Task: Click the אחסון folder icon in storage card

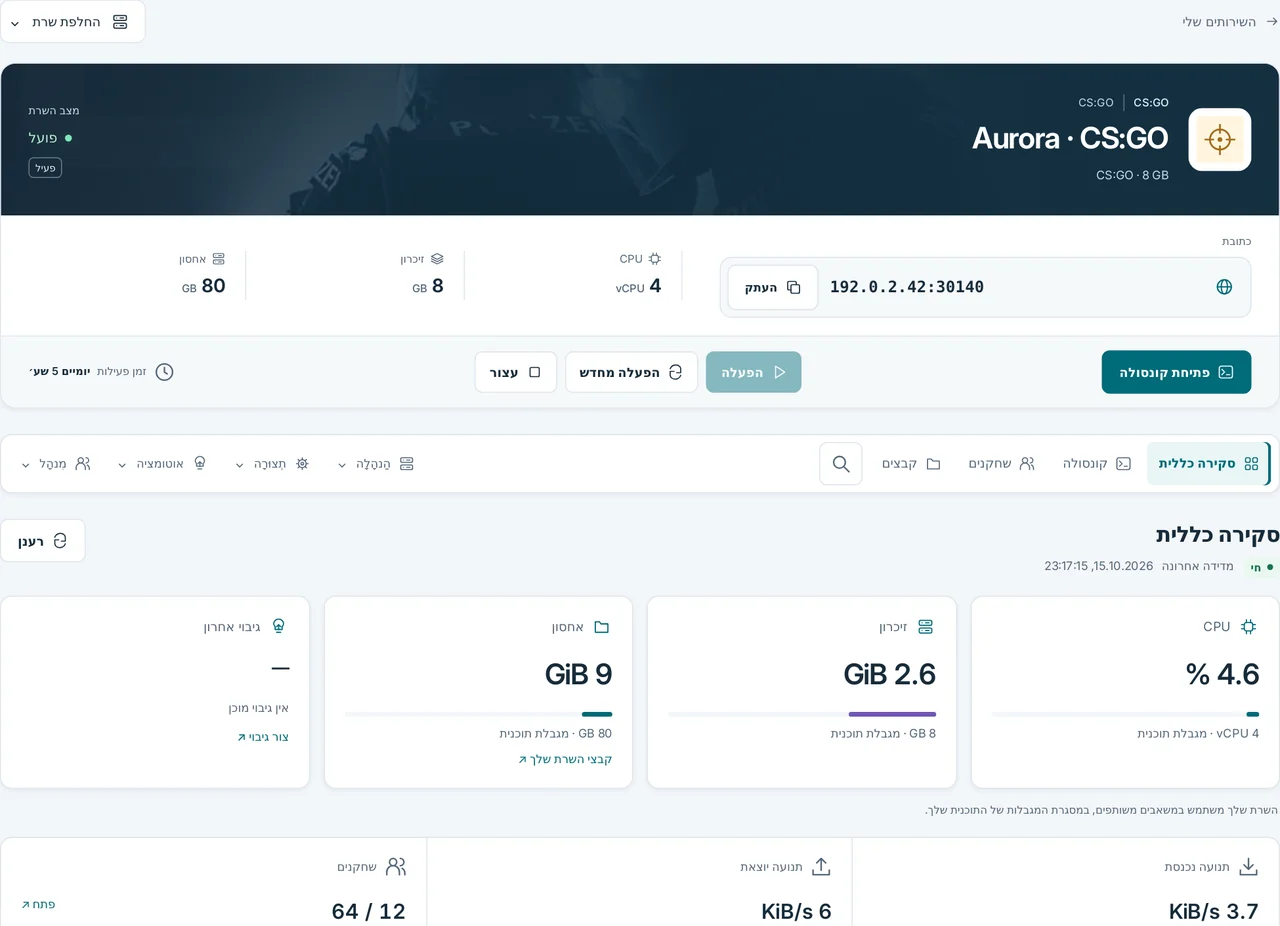Action: pos(601,627)
